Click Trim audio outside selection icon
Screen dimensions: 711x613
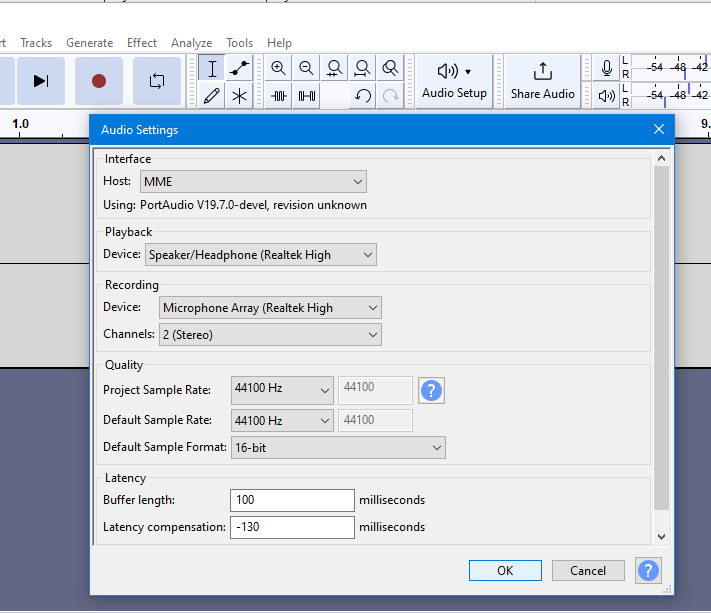(279, 96)
